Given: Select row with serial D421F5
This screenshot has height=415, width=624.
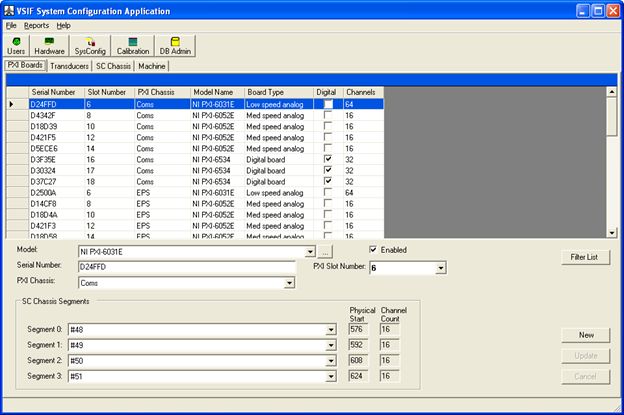Looking at the screenshot, I should tap(195, 138).
